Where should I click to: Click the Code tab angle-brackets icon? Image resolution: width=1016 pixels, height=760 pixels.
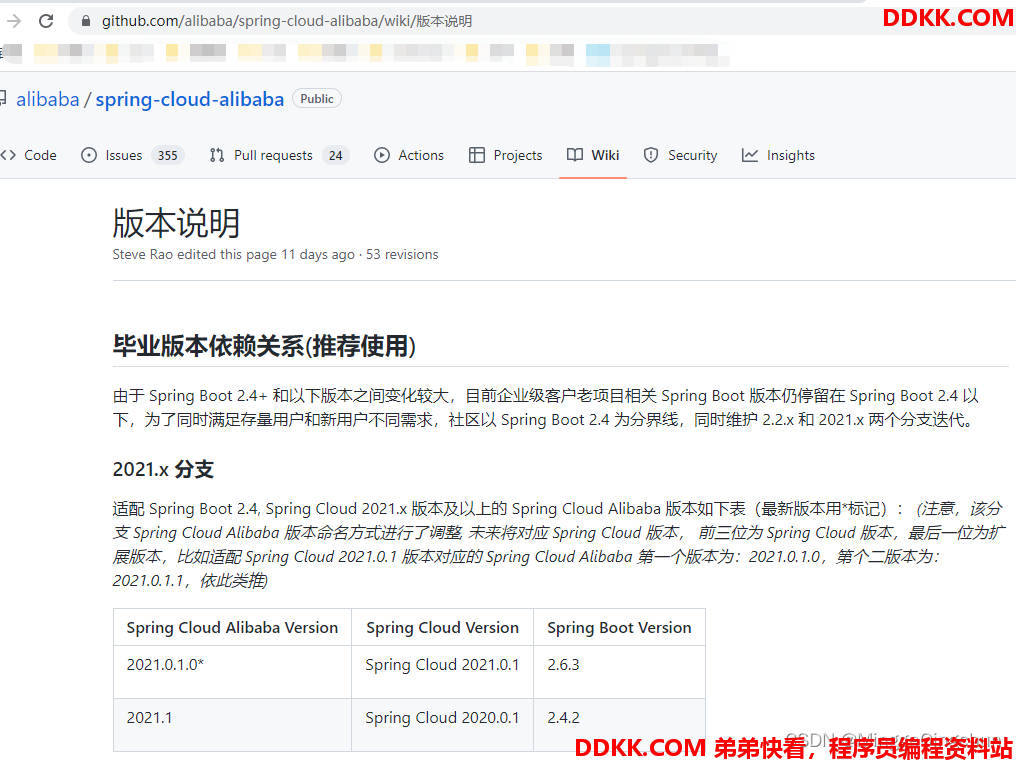pyautogui.click(x=8, y=155)
